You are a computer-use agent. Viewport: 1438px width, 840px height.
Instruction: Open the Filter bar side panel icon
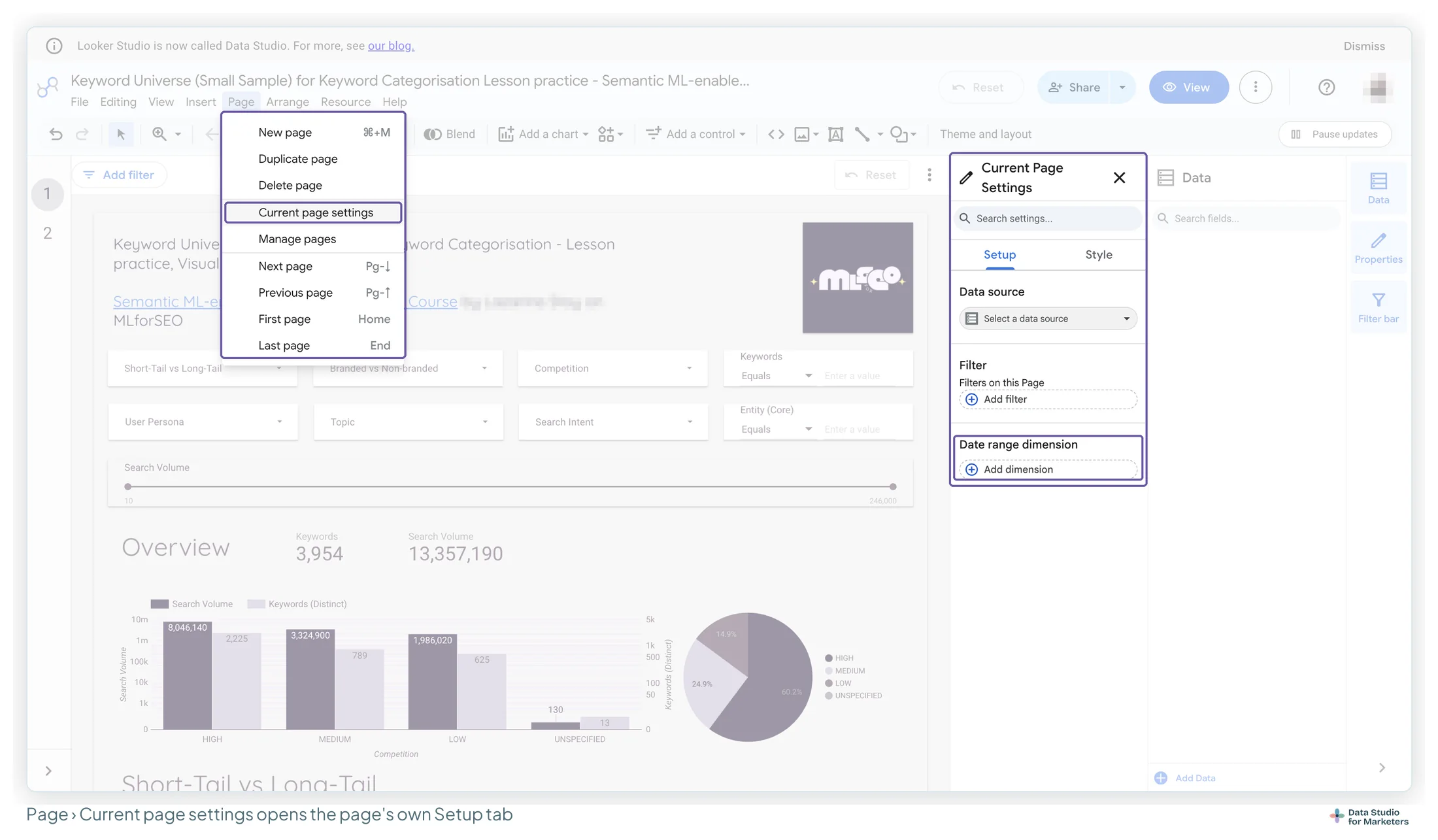click(x=1379, y=308)
